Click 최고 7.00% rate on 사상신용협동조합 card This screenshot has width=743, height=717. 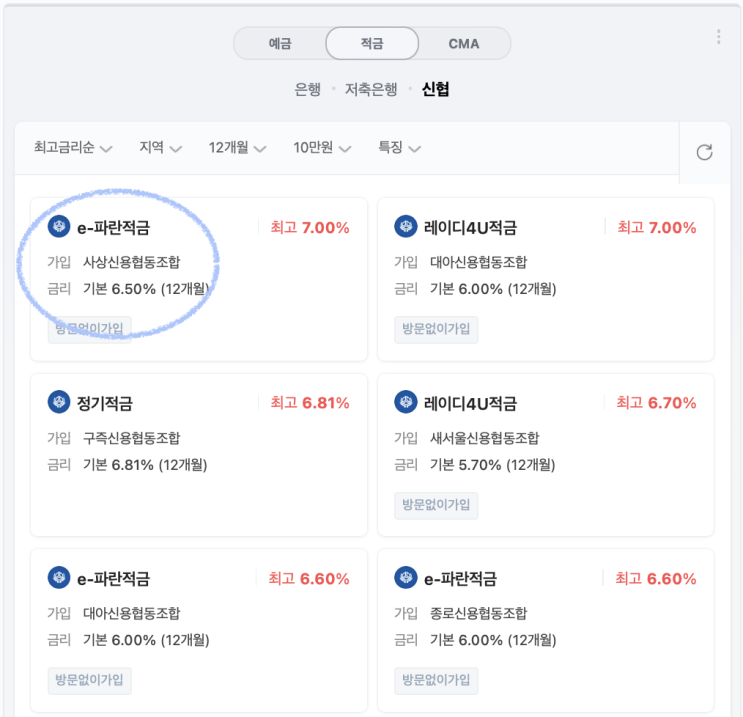click(x=310, y=228)
